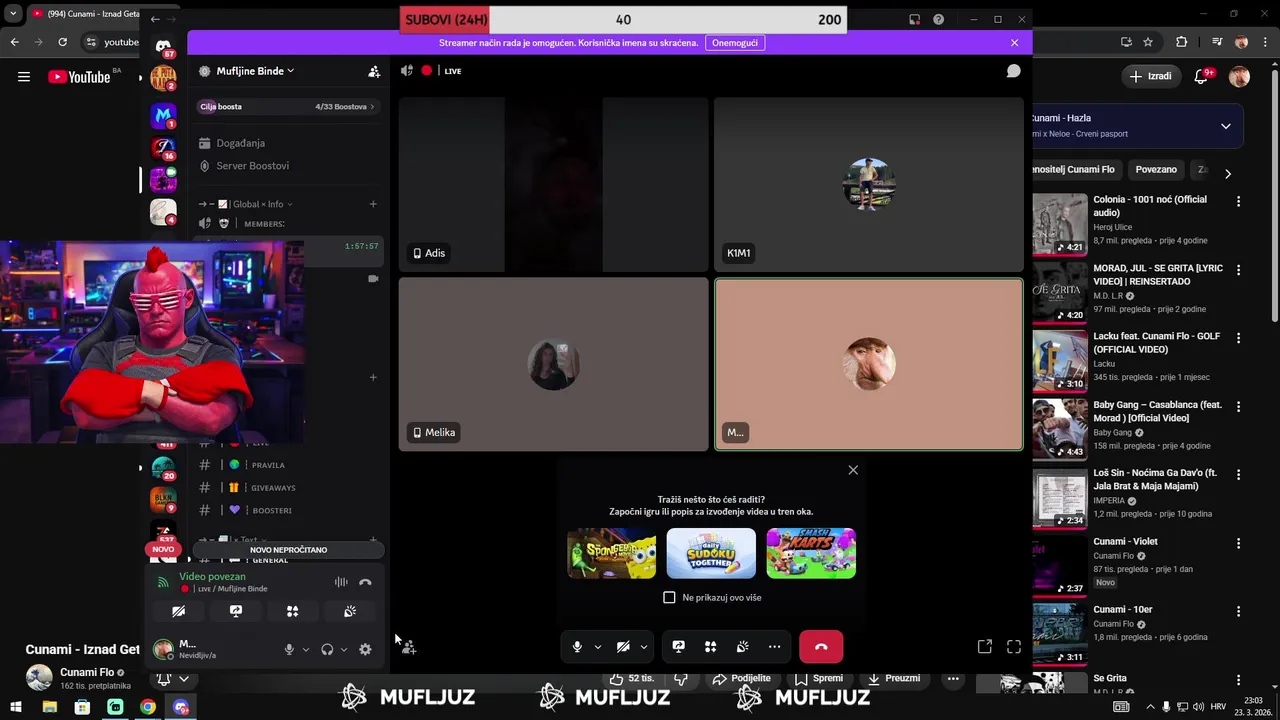Open Discord direct messages home icon
Screen dimensions: 1280x720
point(163,45)
